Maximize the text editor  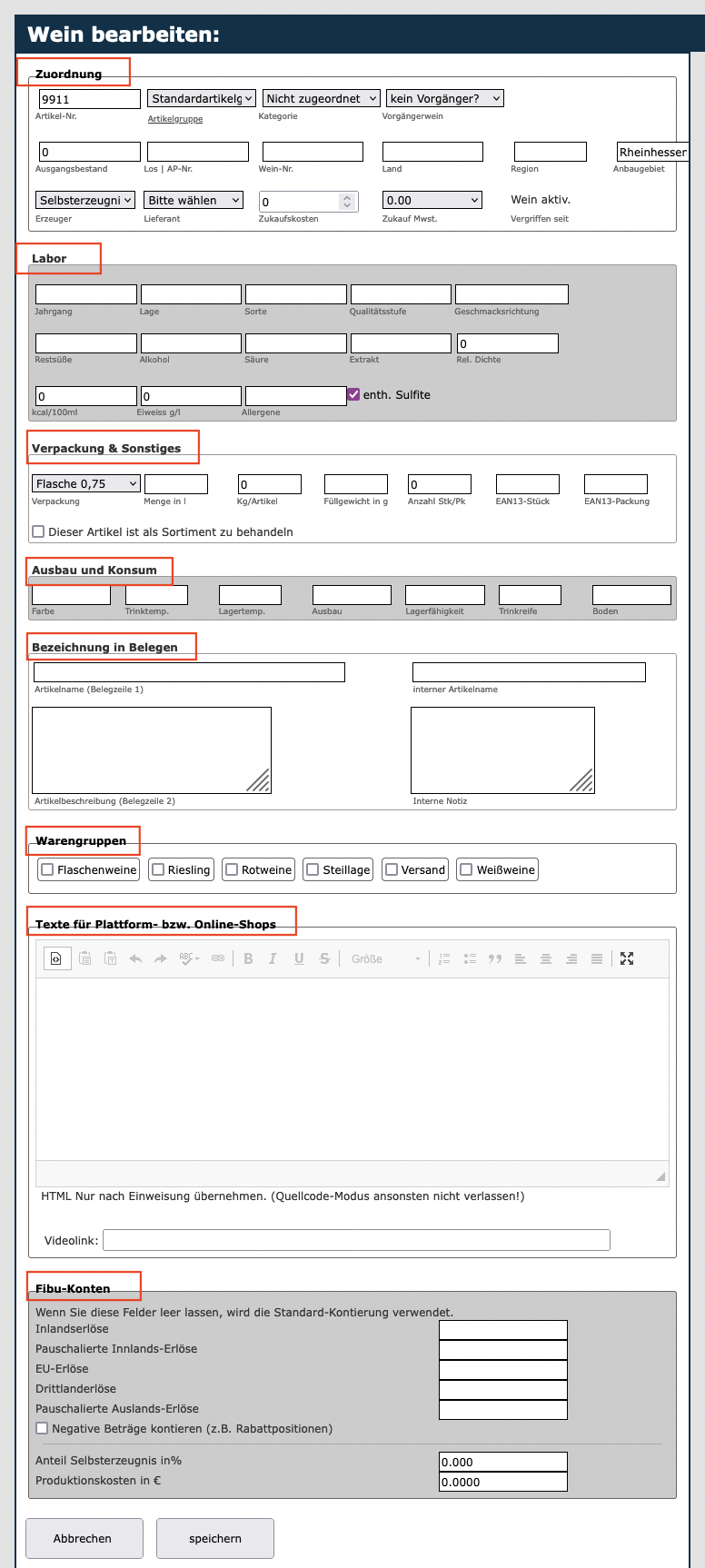[x=627, y=958]
